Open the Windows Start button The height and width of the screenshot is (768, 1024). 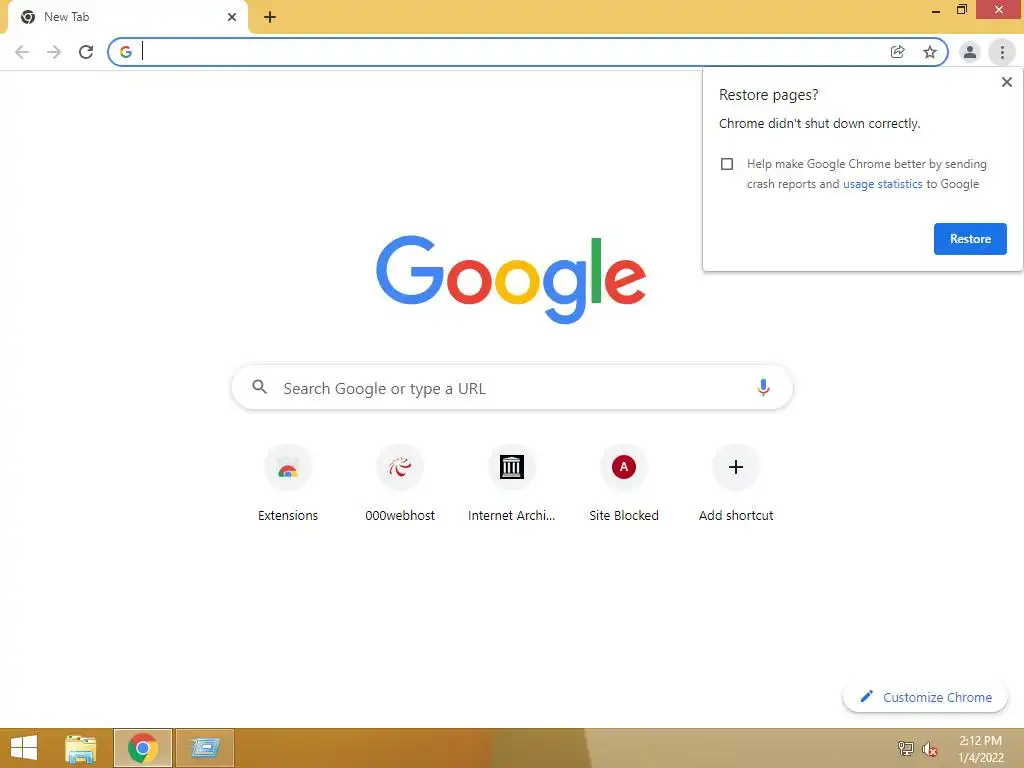24,748
